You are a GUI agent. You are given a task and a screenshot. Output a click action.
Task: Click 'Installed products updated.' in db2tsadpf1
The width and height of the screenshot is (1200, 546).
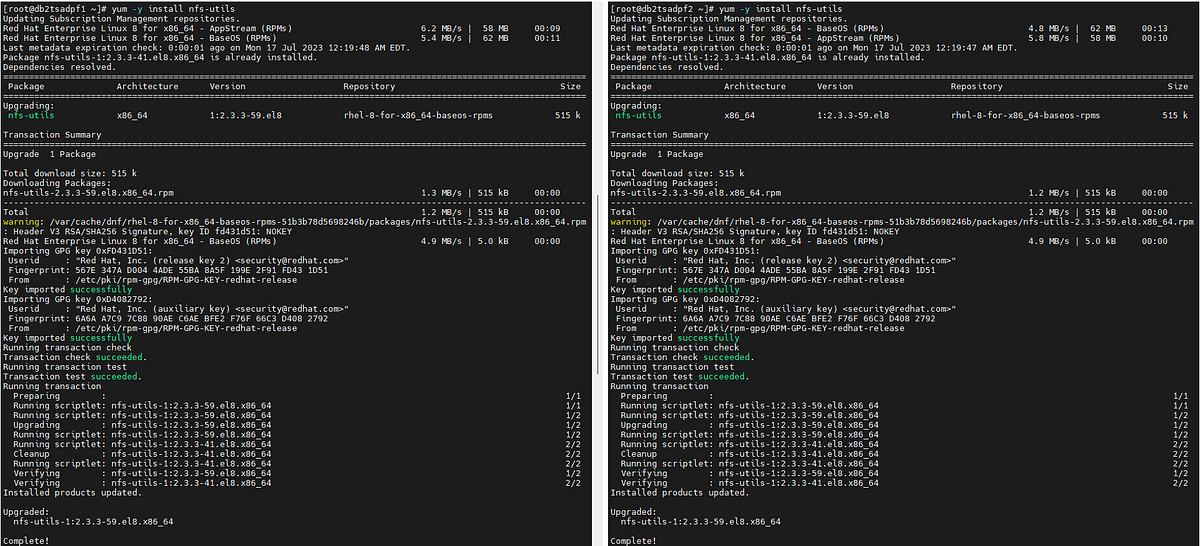[70, 492]
